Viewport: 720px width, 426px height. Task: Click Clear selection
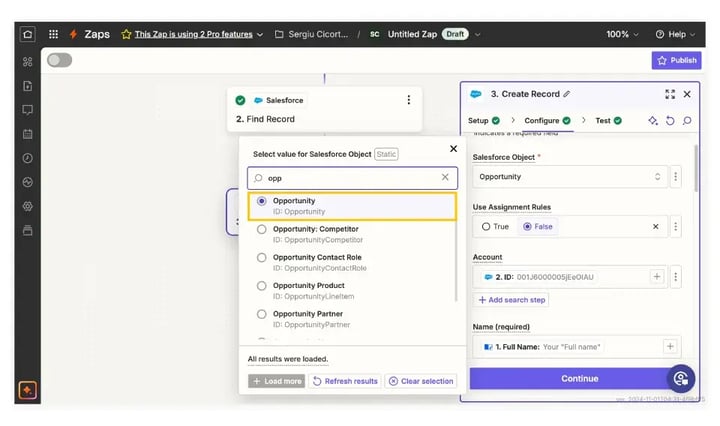pyautogui.click(x=421, y=381)
